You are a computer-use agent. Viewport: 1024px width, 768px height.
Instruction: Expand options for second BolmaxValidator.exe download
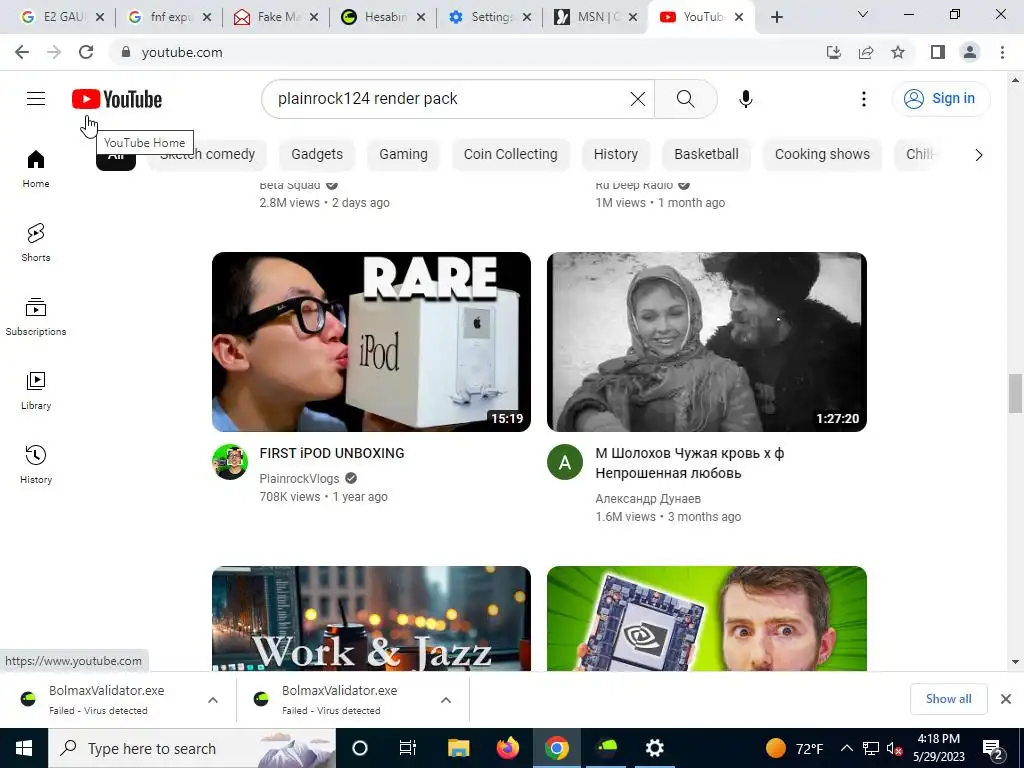point(446,700)
